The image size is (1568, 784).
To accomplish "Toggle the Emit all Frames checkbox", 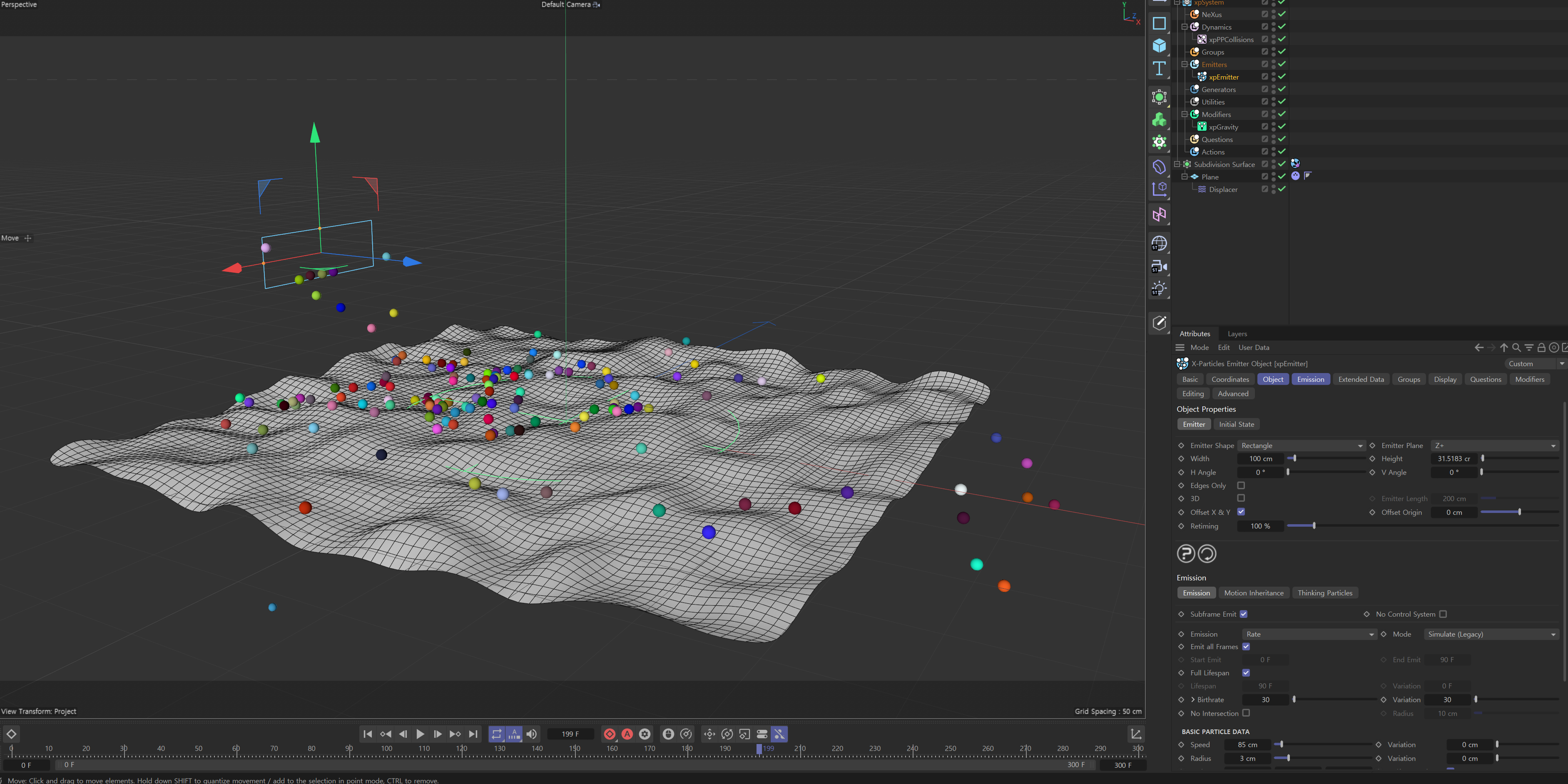I will [x=1246, y=647].
